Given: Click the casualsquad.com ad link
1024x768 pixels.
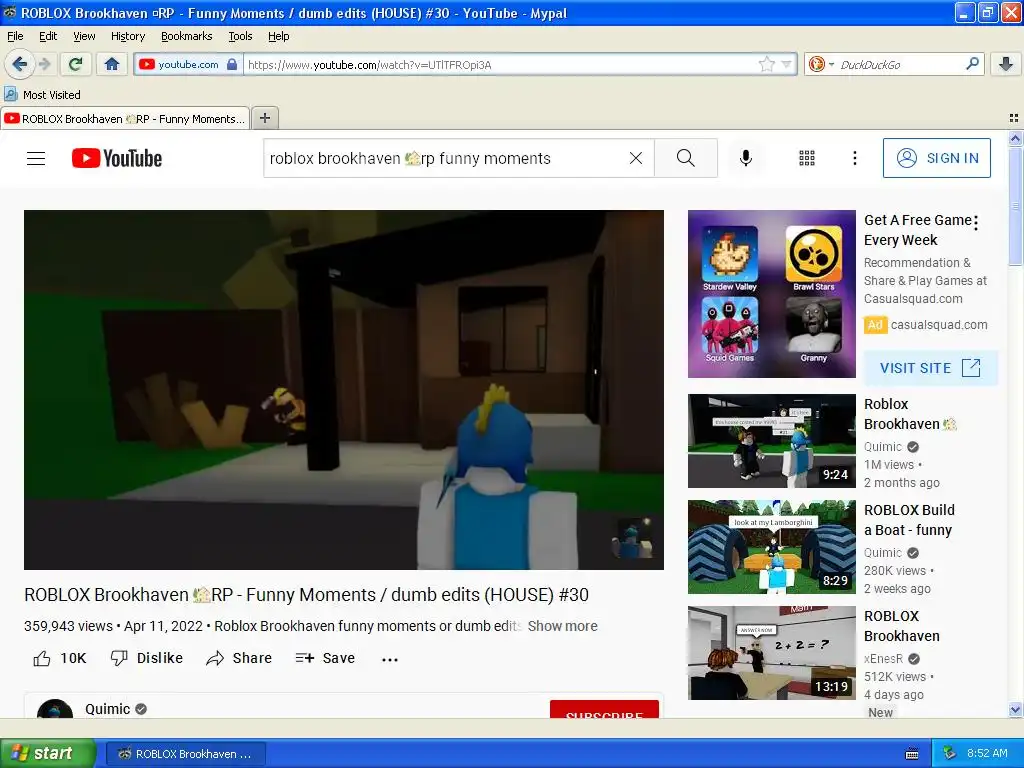Looking at the screenshot, I should [938, 325].
